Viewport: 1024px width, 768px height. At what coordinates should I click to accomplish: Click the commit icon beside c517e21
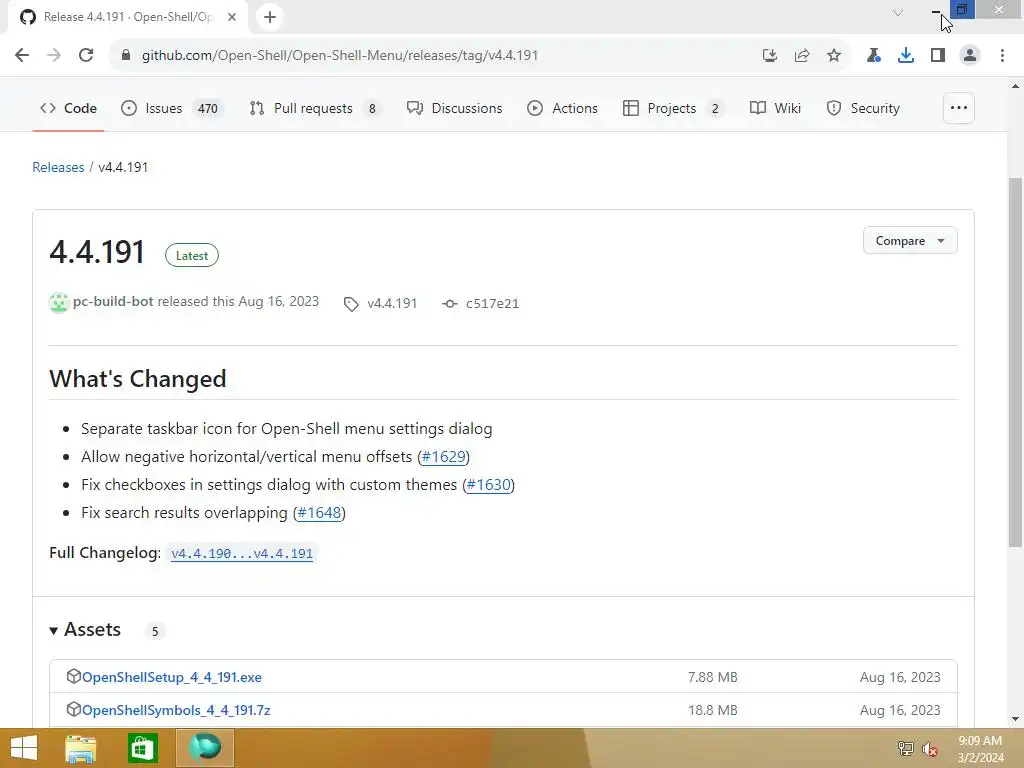point(449,304)
